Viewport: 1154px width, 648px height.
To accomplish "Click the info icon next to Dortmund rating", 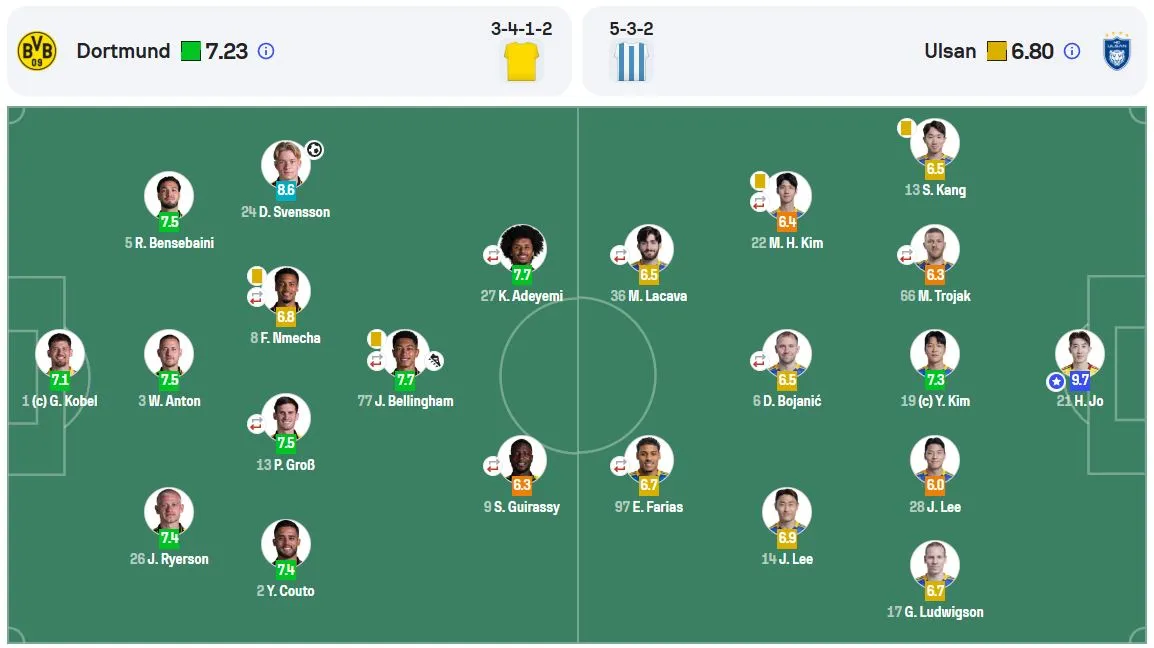I will [x=266, y=51].
